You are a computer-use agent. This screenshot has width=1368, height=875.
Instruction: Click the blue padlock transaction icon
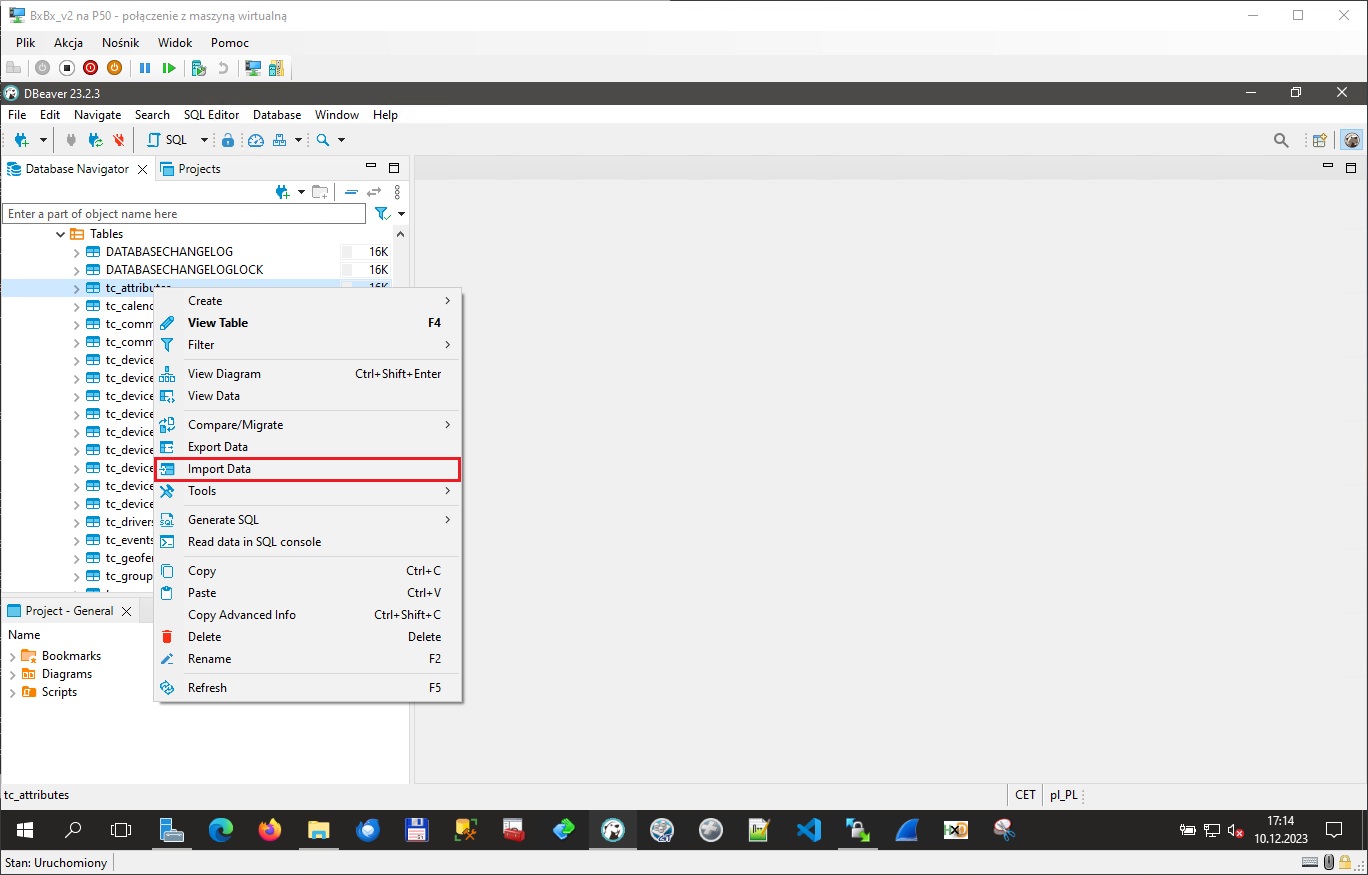tap(228, 140)
